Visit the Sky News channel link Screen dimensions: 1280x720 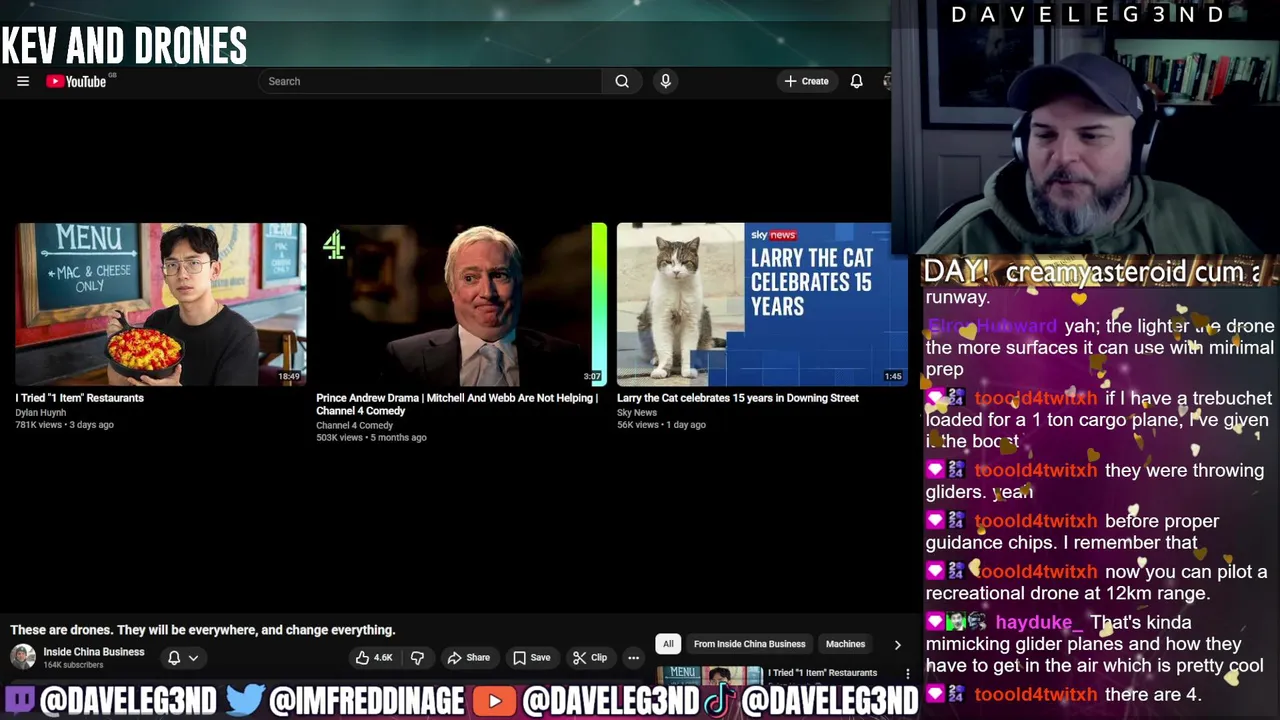click(x=637, y=412)
